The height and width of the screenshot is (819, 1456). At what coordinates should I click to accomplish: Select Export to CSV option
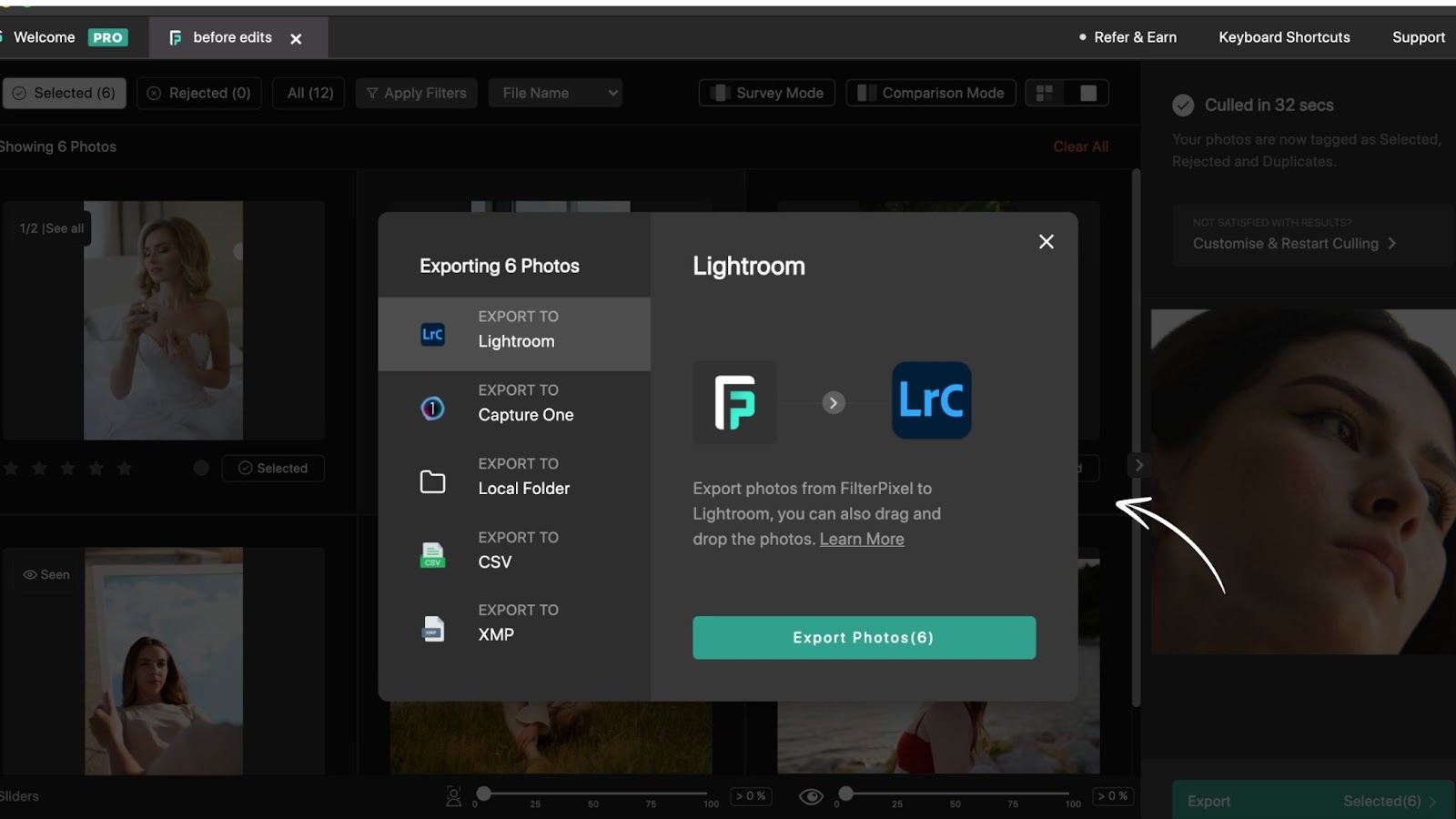point(514,555)
